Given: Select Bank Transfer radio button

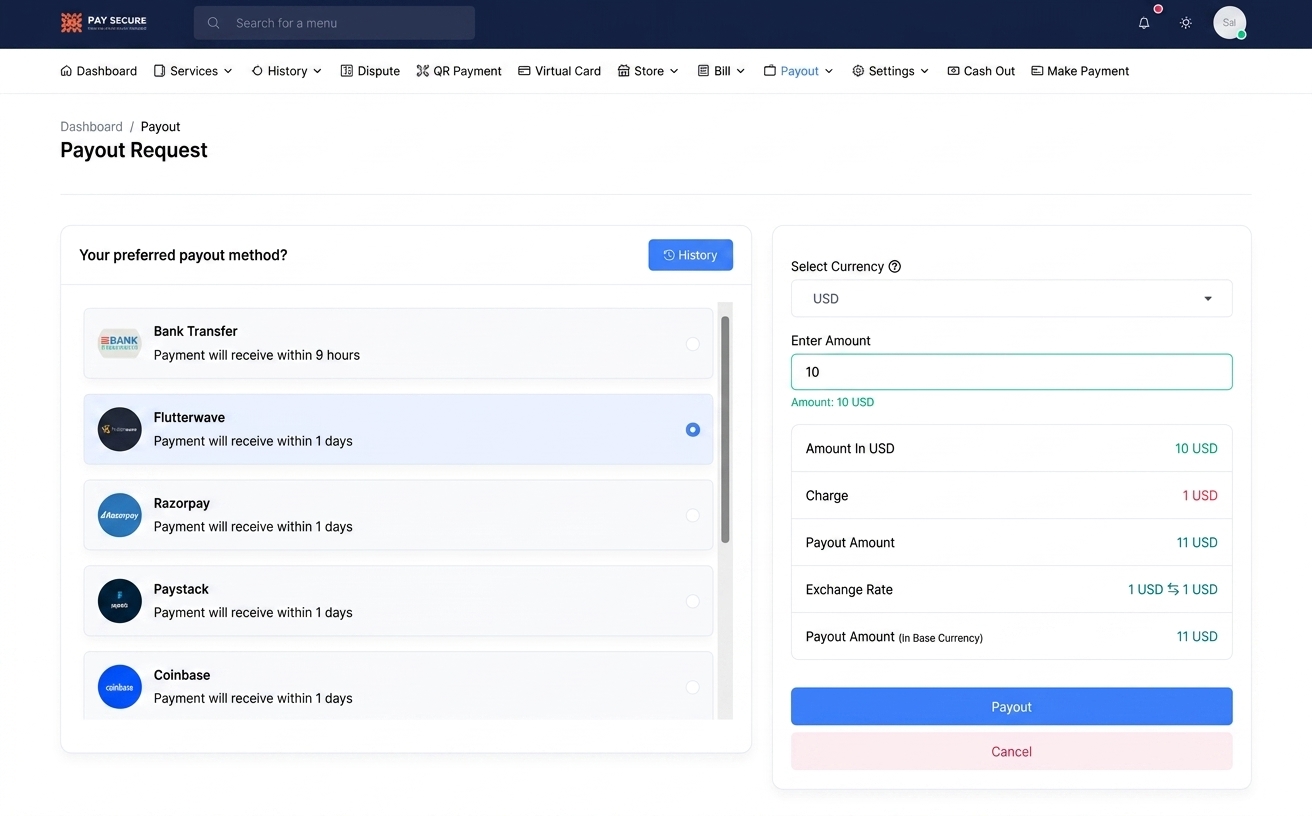Looking at the screenshot, I should pyautogui.click(x=693, y=343).
